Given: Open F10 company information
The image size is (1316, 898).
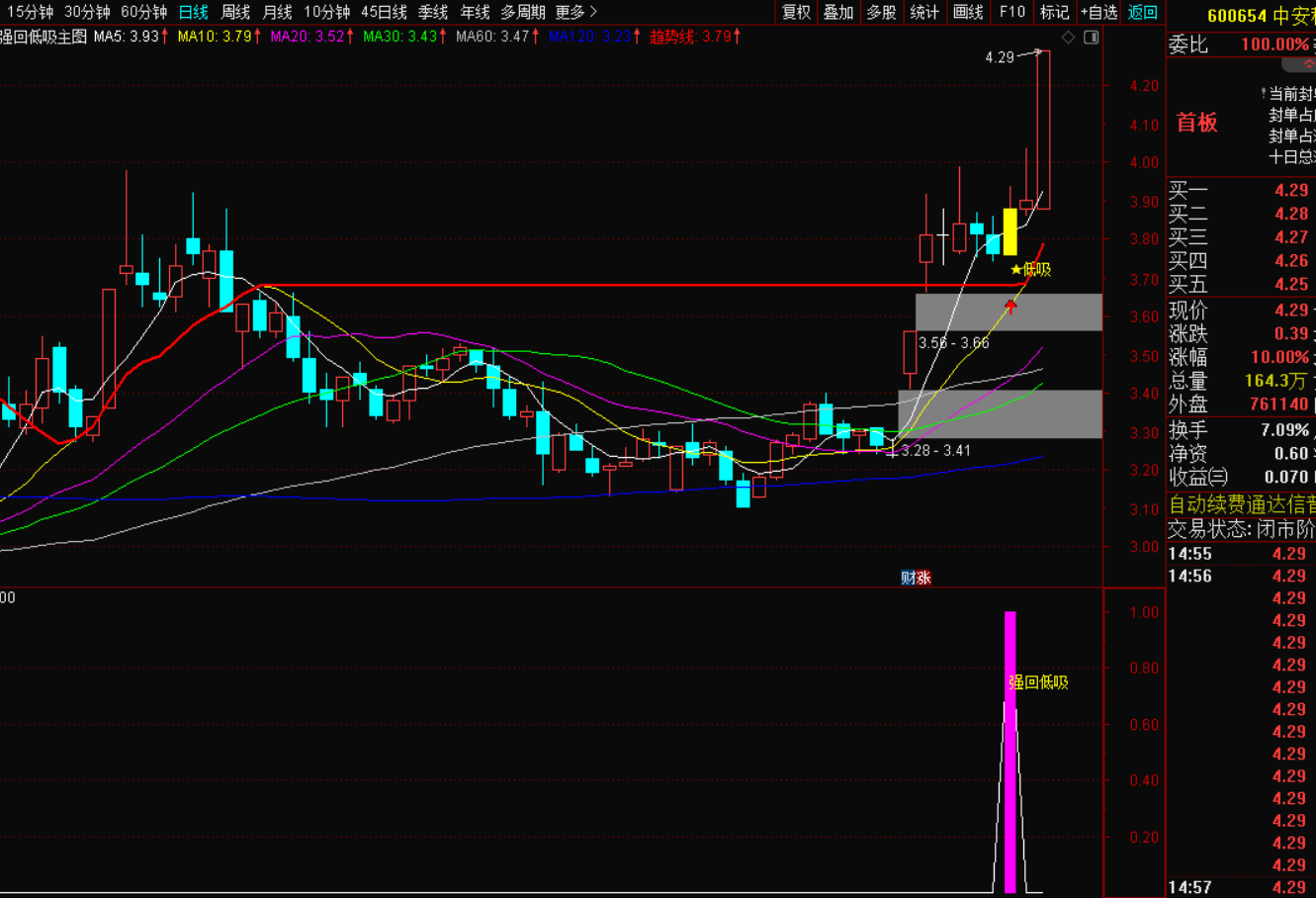Looking at the screenshot, I should pos(1012,12).
